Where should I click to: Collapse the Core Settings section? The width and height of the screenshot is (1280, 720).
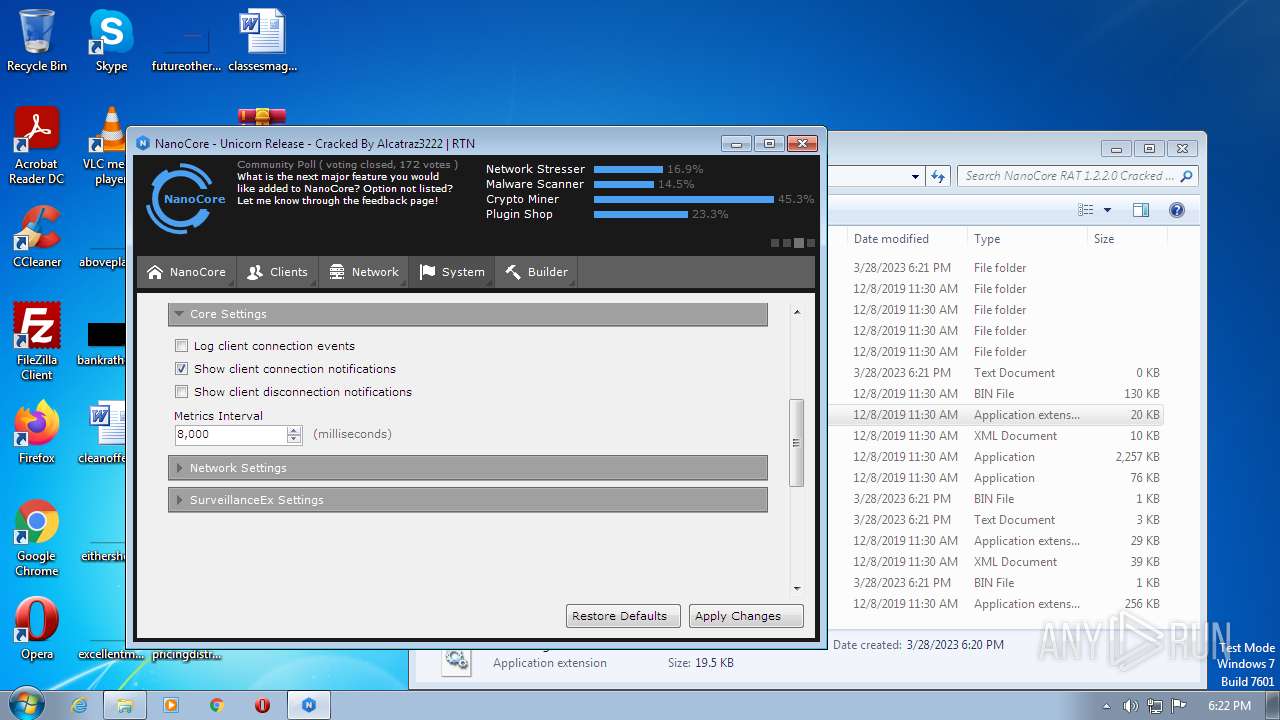468,314
